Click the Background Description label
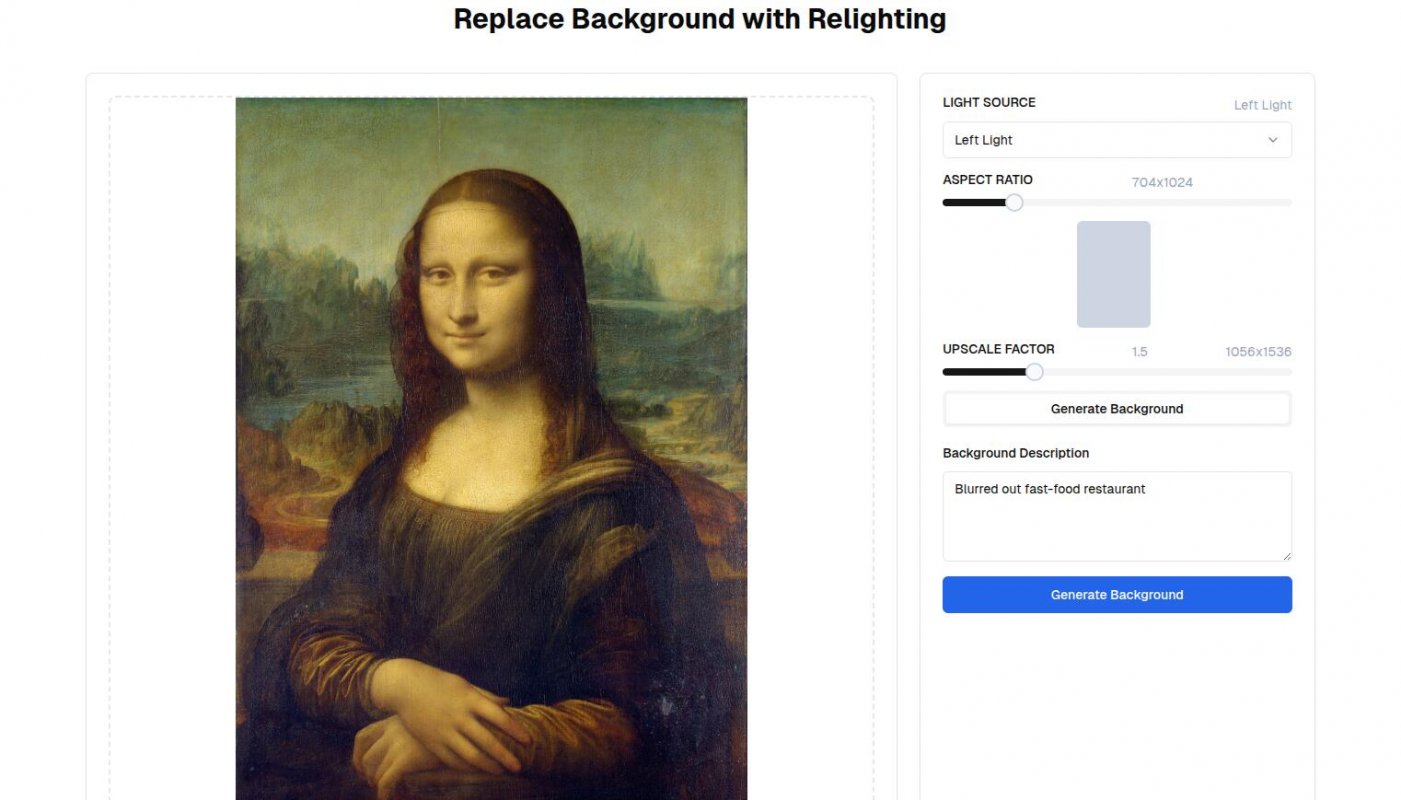 point(1016,453)
